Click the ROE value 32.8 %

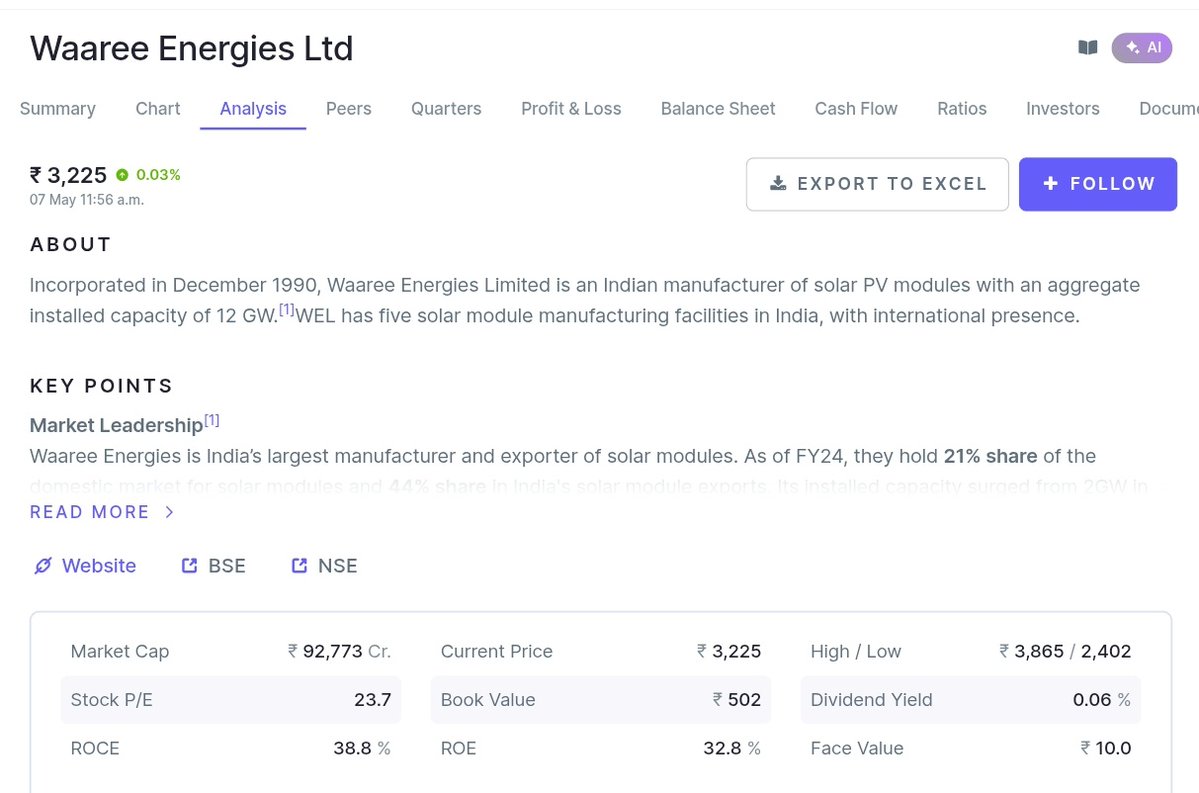[732, 749]
